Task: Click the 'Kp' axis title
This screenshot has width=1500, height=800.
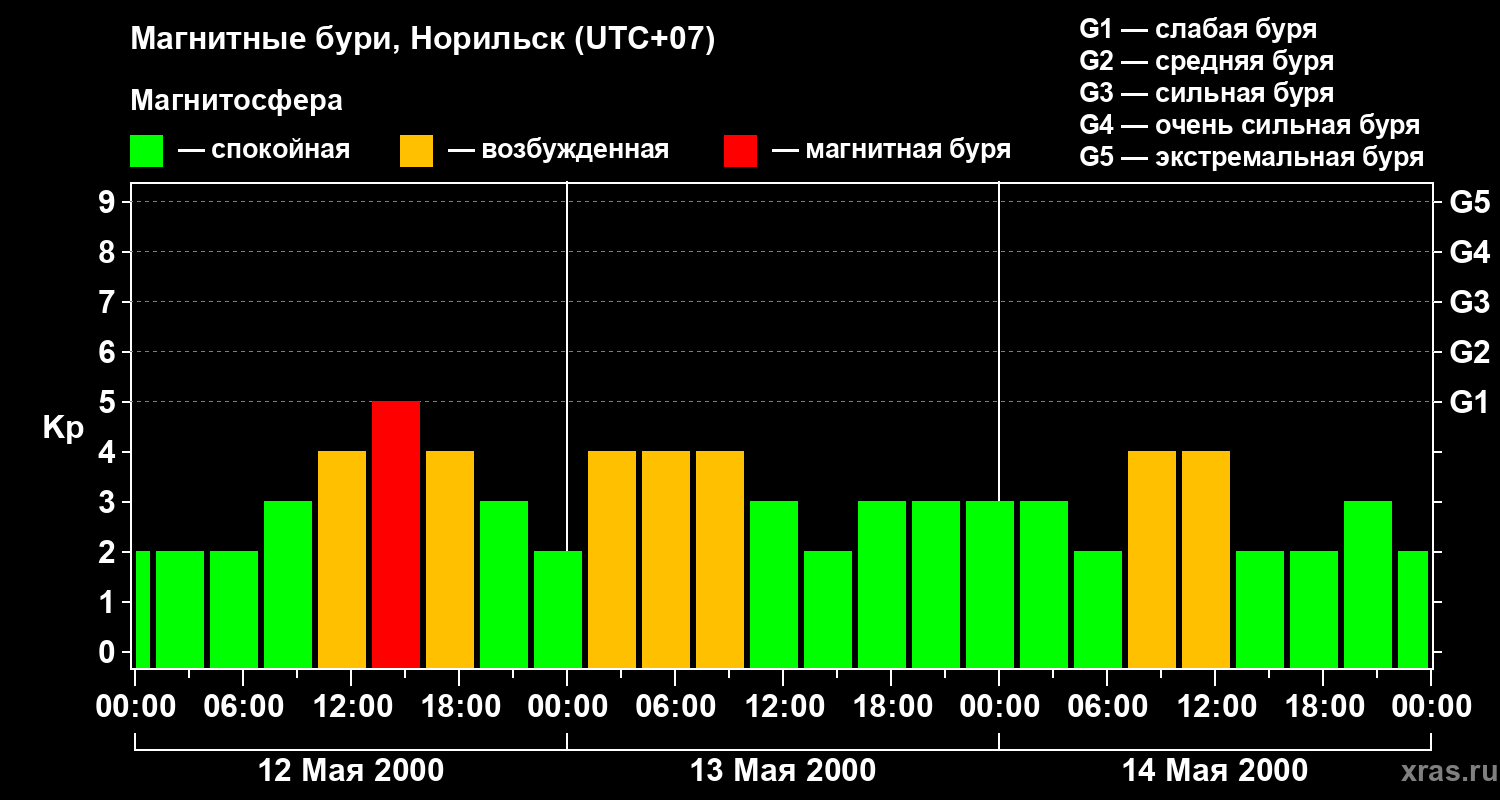Action: [64, 429]
